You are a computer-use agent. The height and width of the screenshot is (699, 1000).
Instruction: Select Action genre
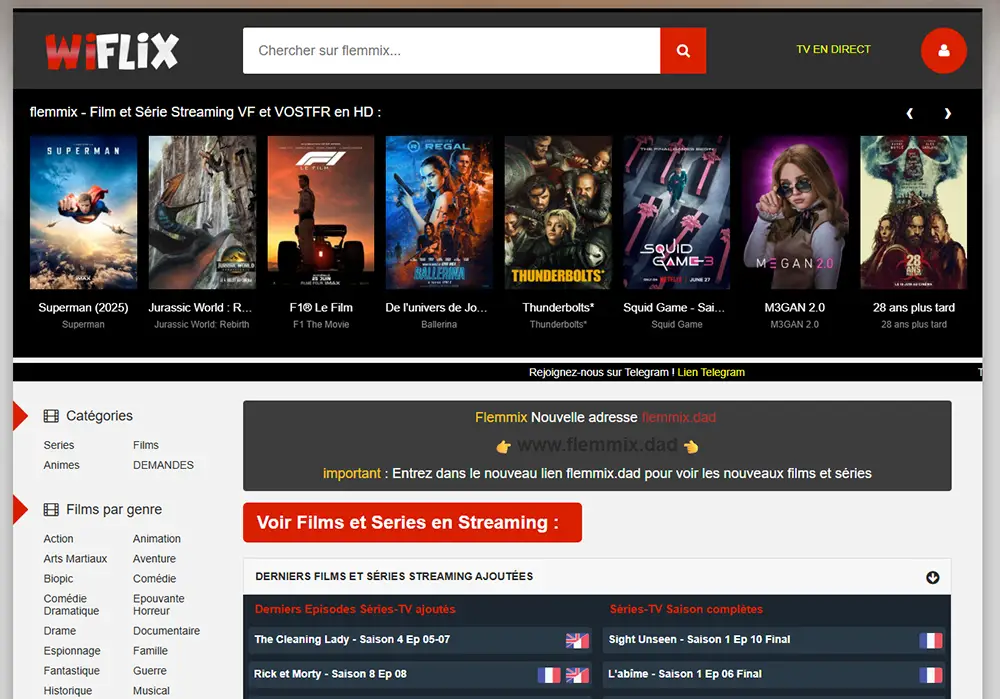[58, 539]
